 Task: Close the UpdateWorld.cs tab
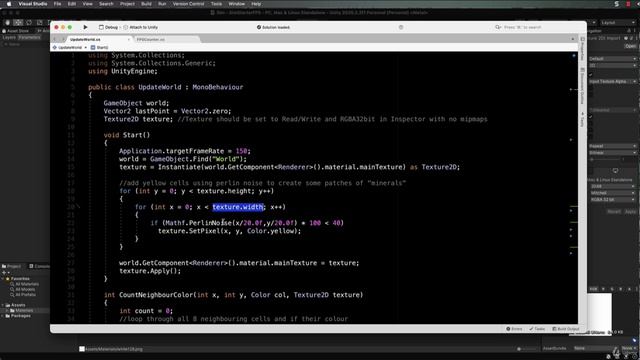tap(129, 40)
